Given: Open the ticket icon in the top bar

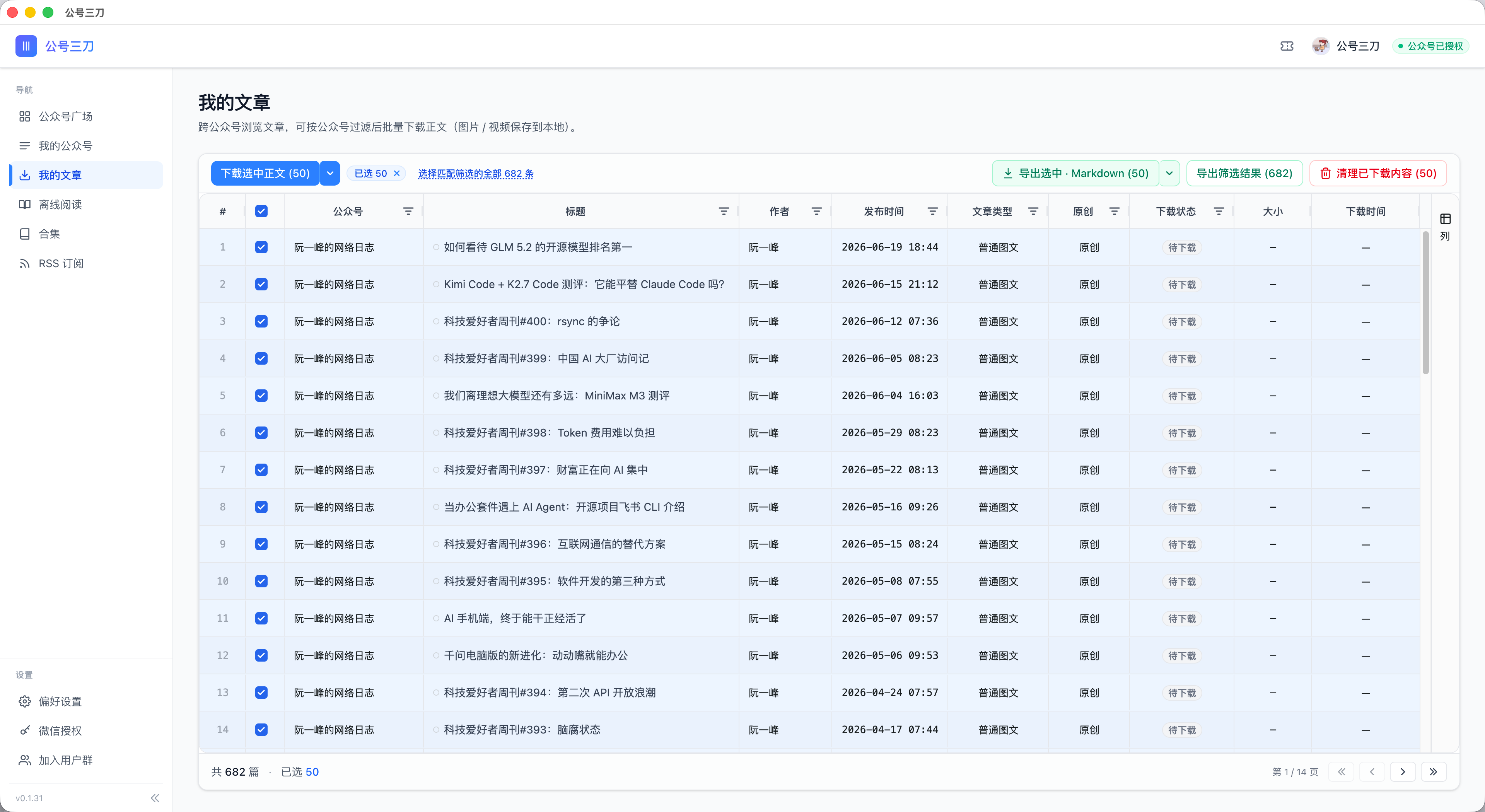Looking at the screenshot, I should click(x=1287, y=46).
